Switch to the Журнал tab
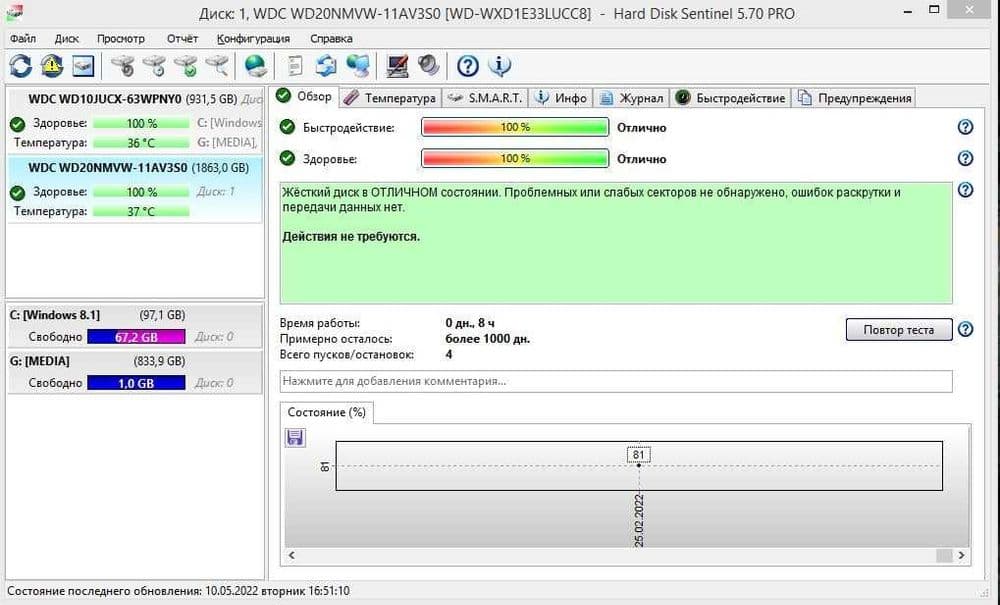The width and height of the screenshot is (1000, 605). pos(631,98)
